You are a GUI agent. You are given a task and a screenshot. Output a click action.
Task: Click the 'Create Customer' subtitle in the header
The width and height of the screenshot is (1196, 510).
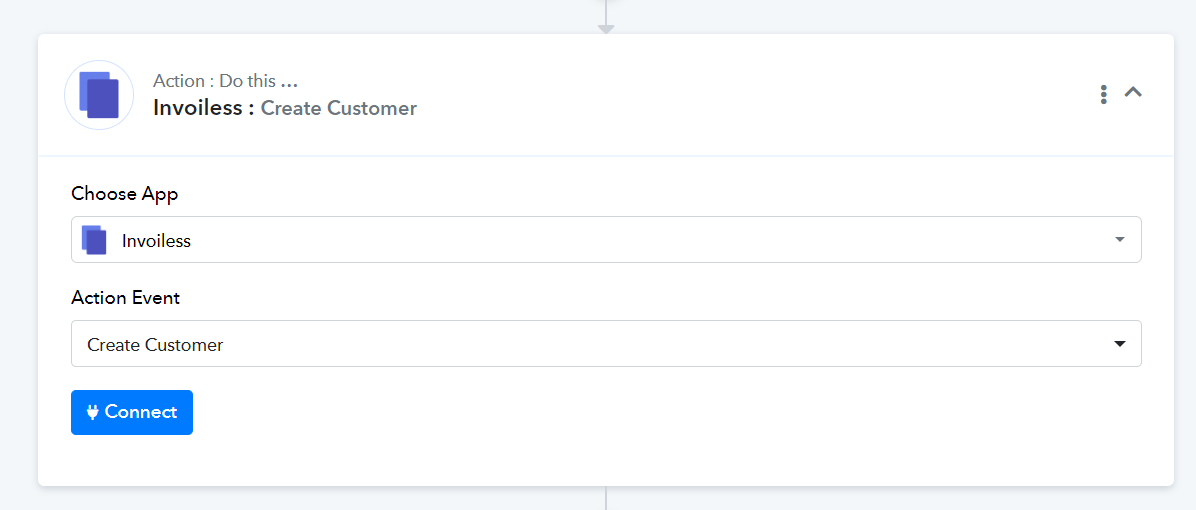[x=339, y=108]
